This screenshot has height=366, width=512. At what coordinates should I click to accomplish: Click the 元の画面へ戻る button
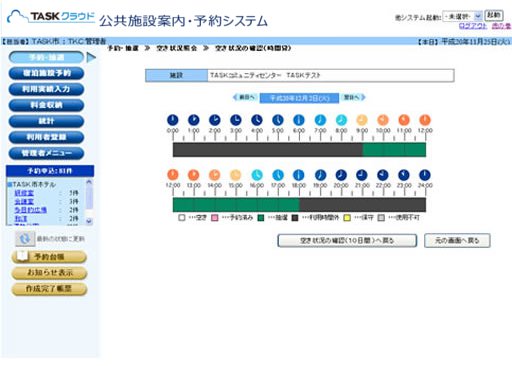[457, 240]
